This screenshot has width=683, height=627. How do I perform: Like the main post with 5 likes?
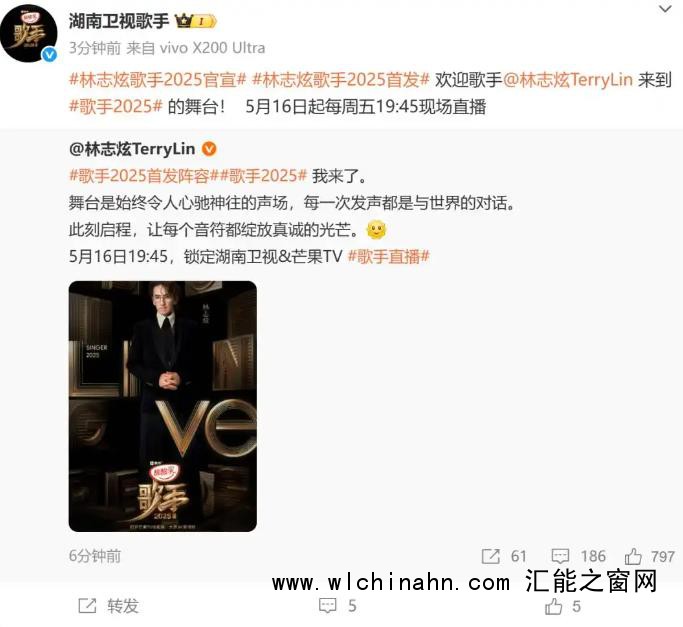point(563,606)
